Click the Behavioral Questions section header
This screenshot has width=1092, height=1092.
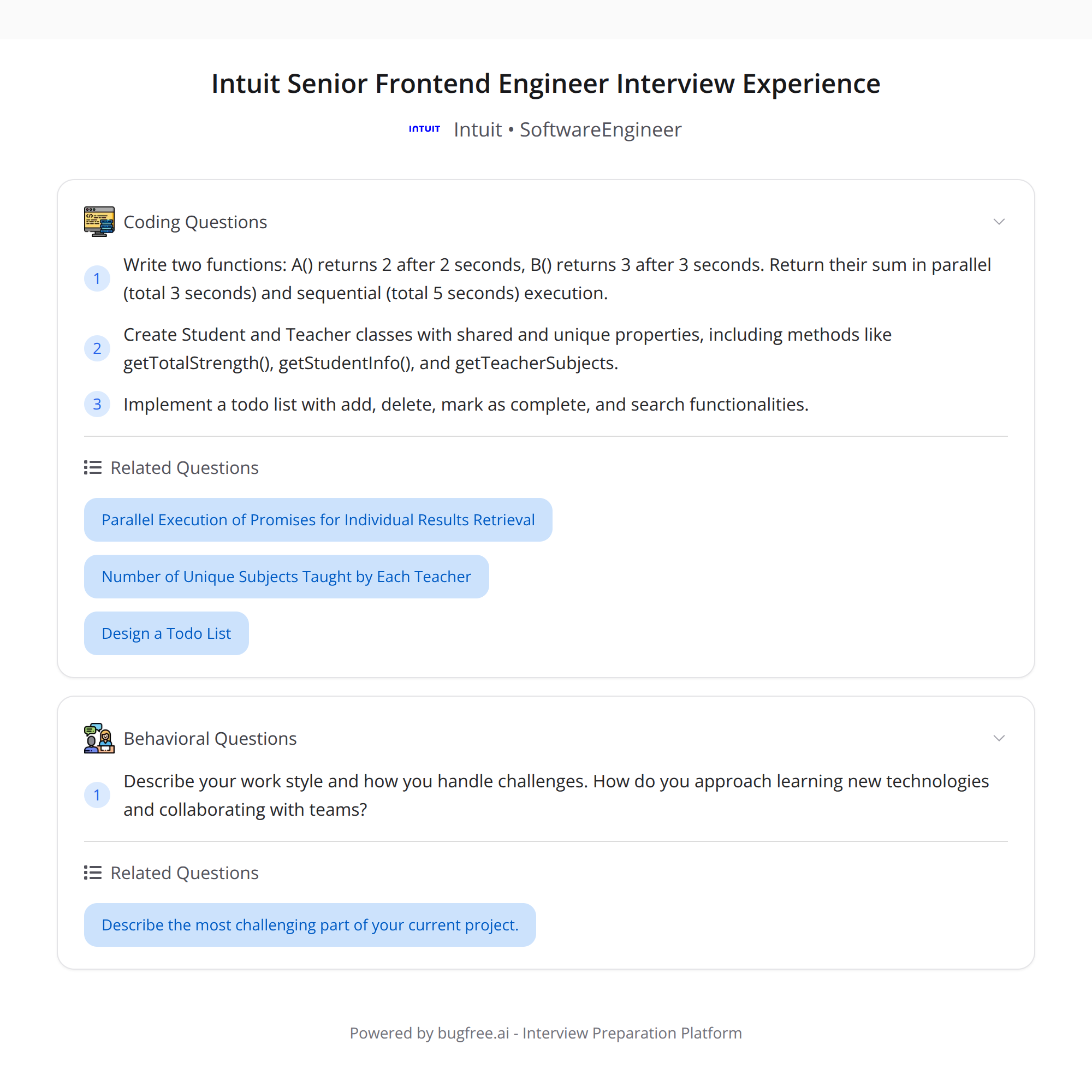[210, 739]
